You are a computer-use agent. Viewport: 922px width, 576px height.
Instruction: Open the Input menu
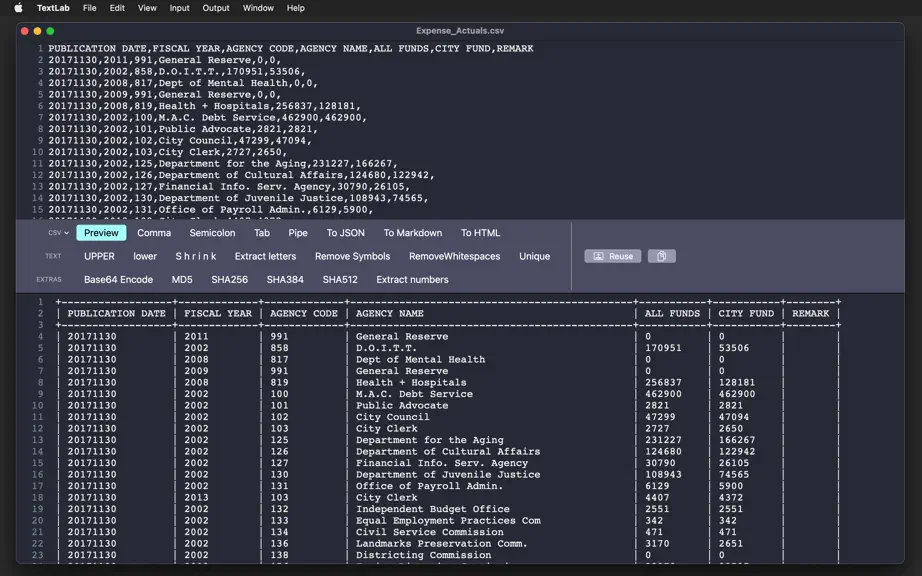pos(179,8)
